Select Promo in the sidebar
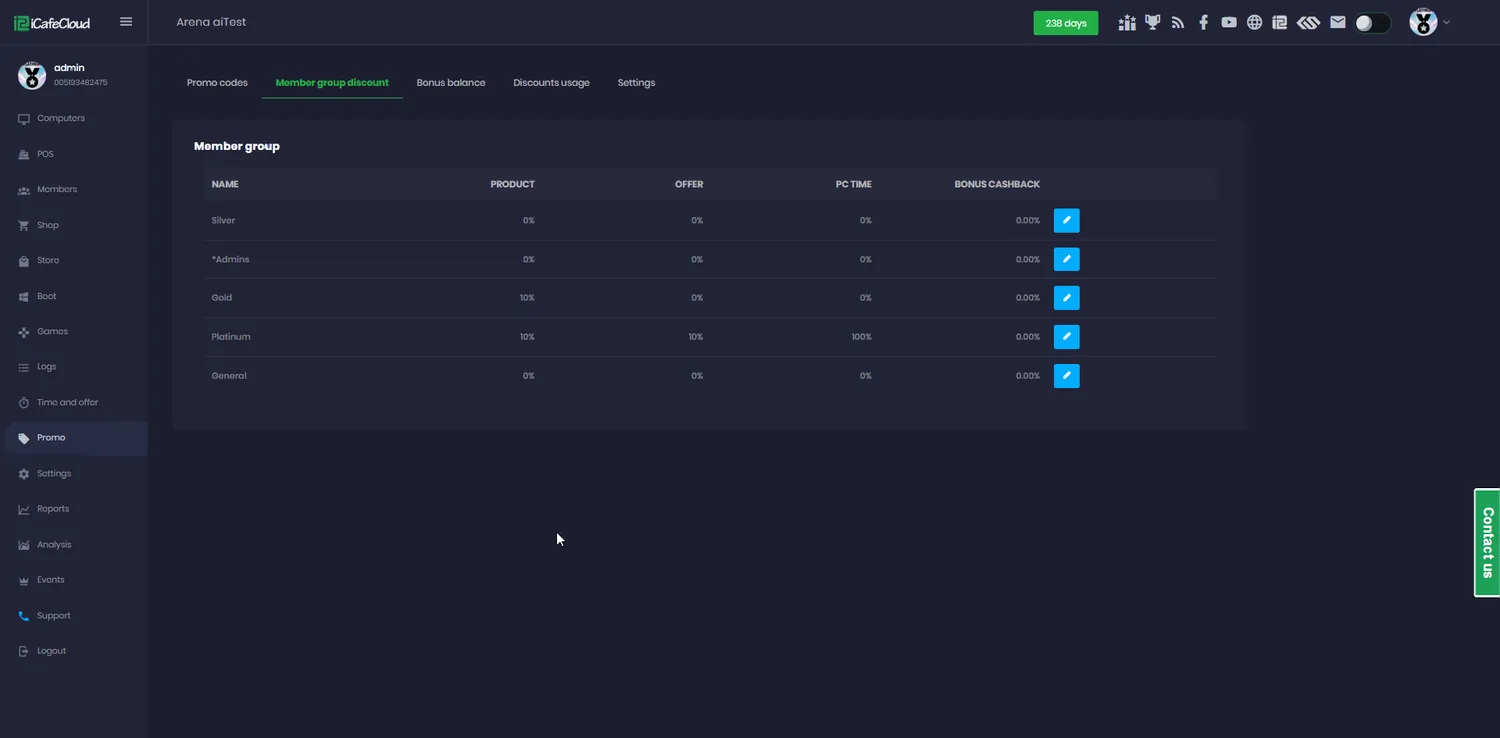The height and width of the screenshot is (738, 1500). 74,438
